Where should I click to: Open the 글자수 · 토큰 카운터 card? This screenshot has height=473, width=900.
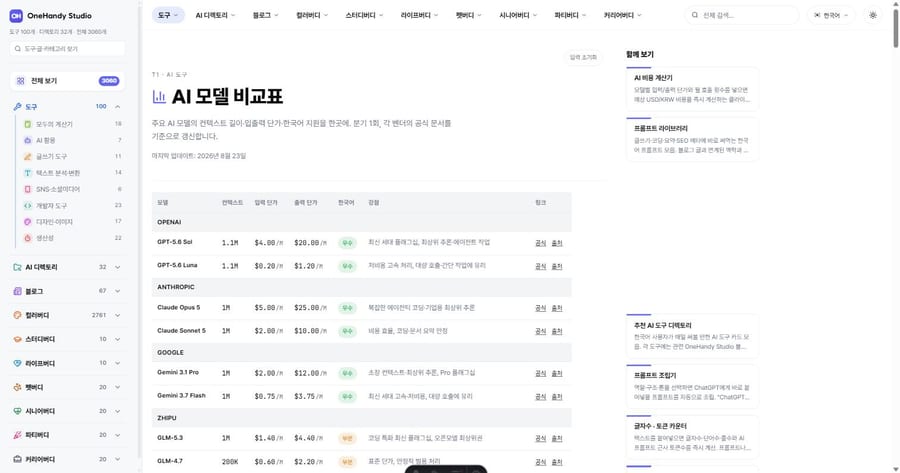[x=692, y=437]
